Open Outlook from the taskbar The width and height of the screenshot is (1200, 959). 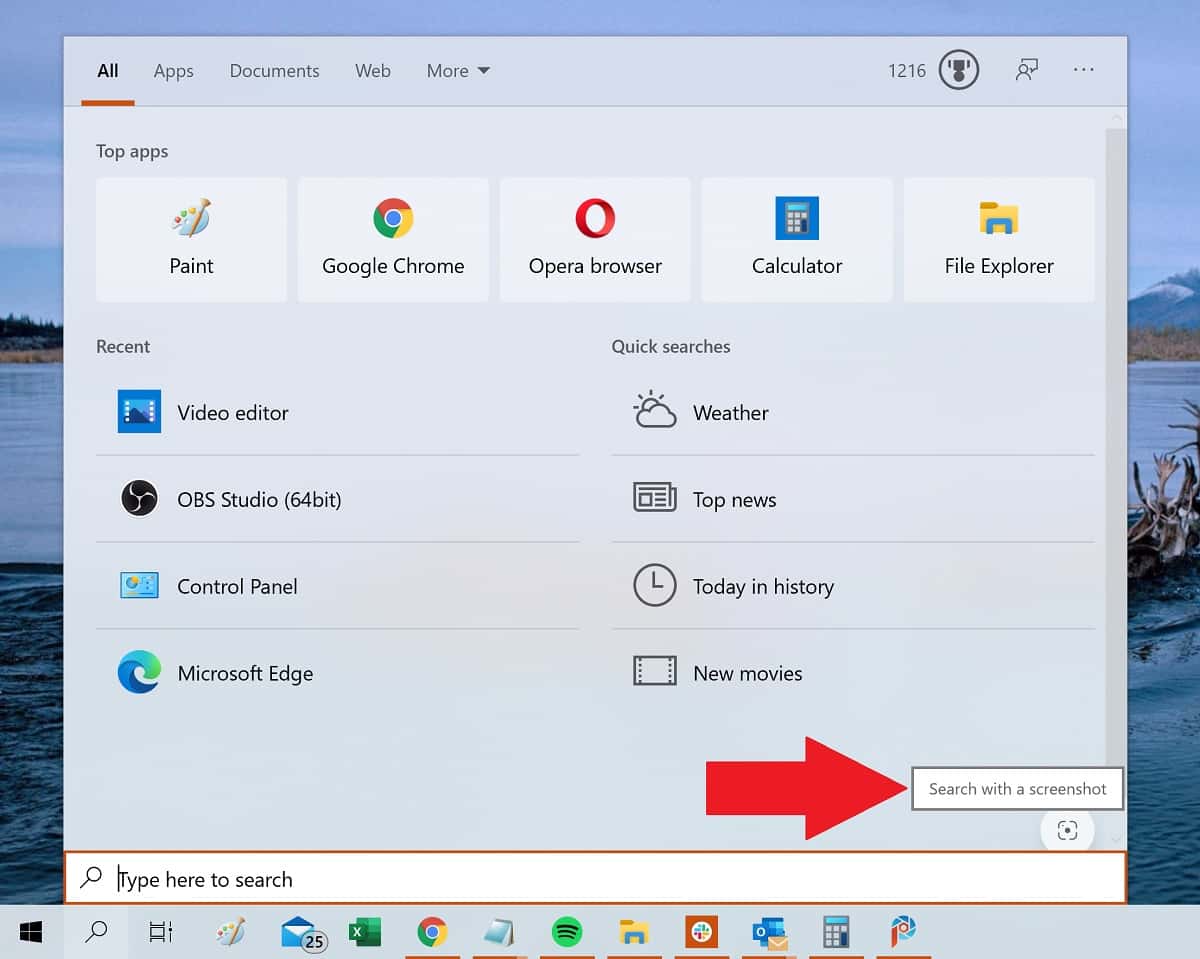pyautogui.click(x=769, y=932)
